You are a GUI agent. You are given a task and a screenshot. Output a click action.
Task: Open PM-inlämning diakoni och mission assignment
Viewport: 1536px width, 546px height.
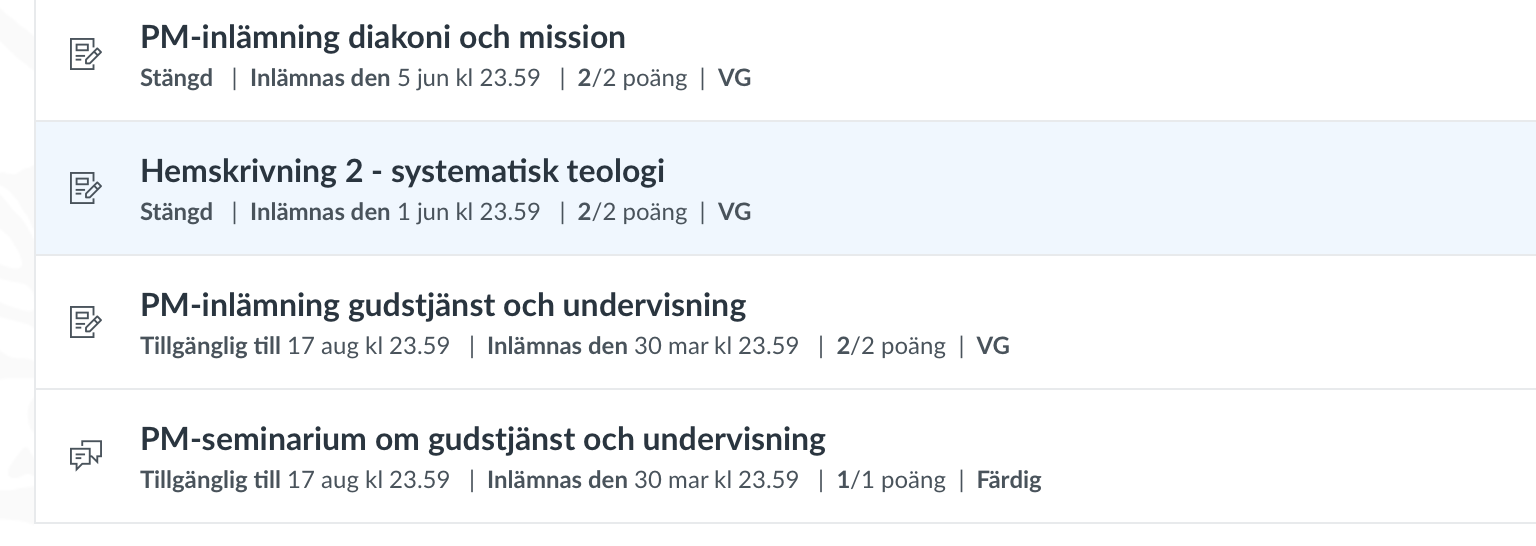(383, 37)
